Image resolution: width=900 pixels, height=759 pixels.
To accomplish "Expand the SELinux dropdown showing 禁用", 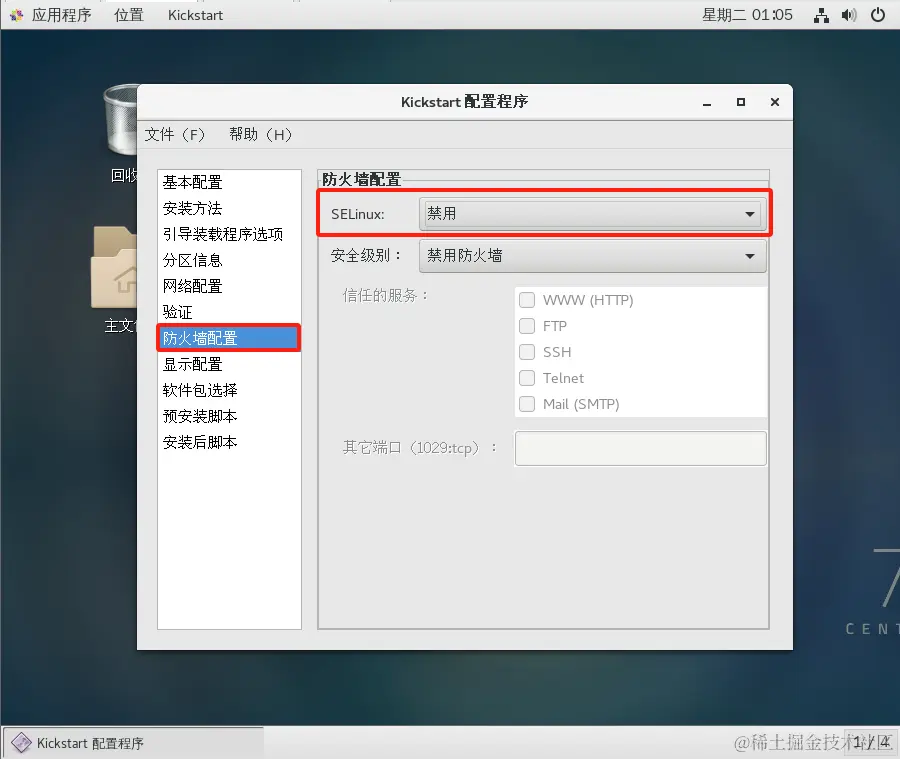I will coord(593,214).
